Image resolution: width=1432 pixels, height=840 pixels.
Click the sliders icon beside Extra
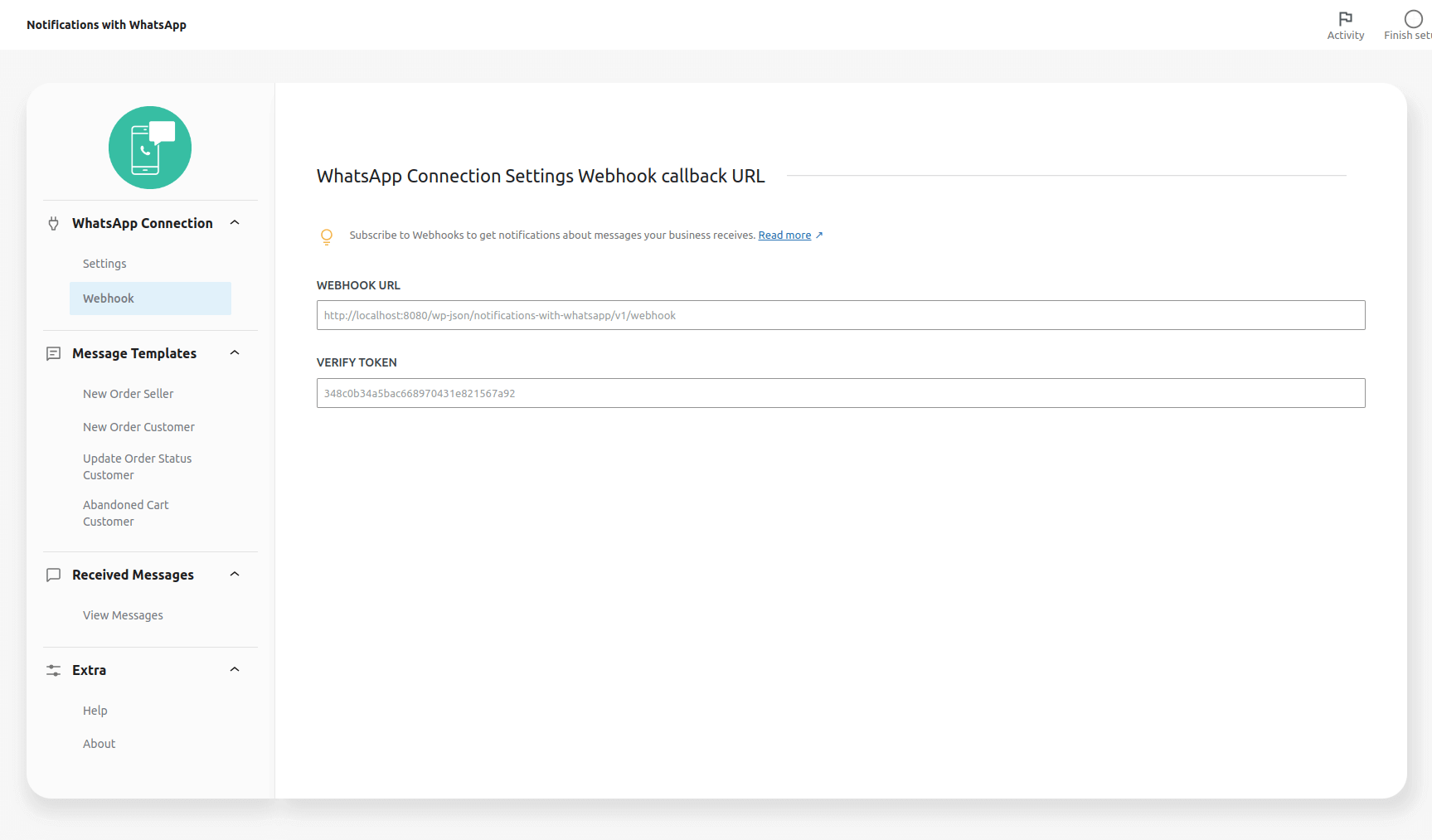[x=53, y=670]
